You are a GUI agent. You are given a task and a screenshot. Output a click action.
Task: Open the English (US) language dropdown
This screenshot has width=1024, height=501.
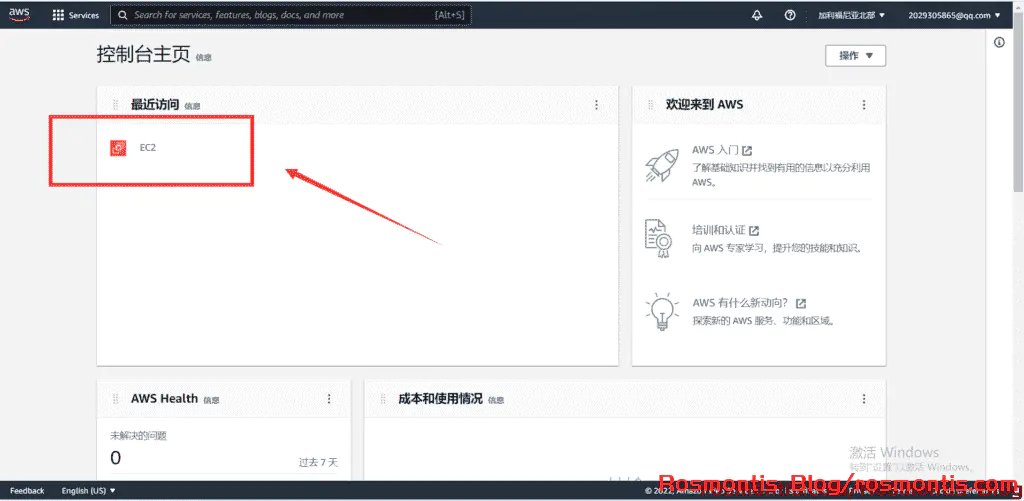[x=88, y=491]
